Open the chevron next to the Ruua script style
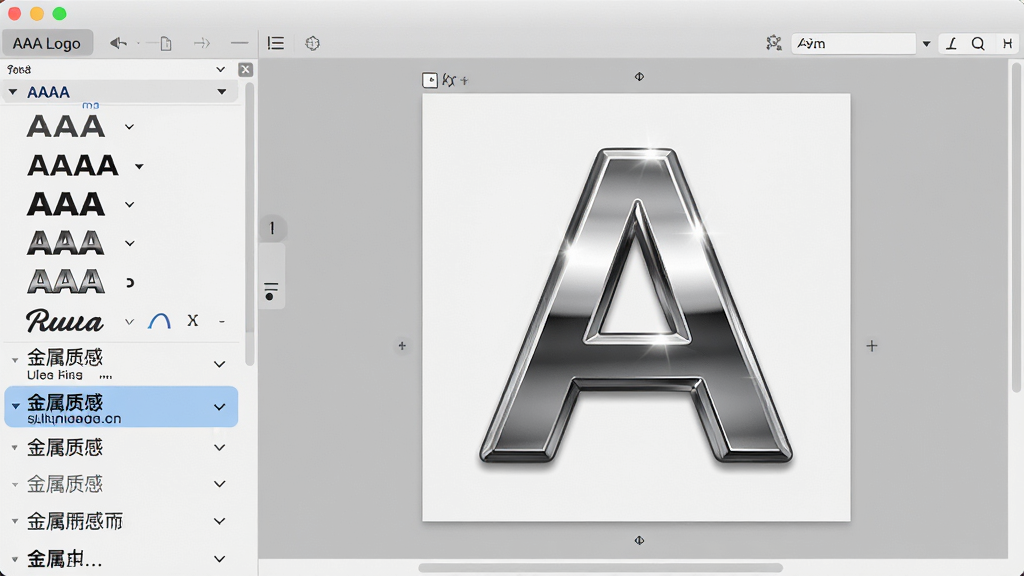 [x=129, y=321]
